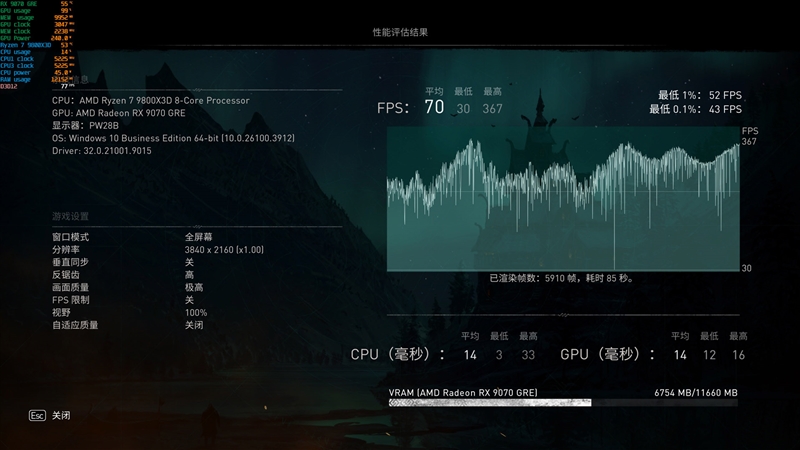Click the FPS line graph
Viewport: 800px width, 450px height.
click(563, 201)
